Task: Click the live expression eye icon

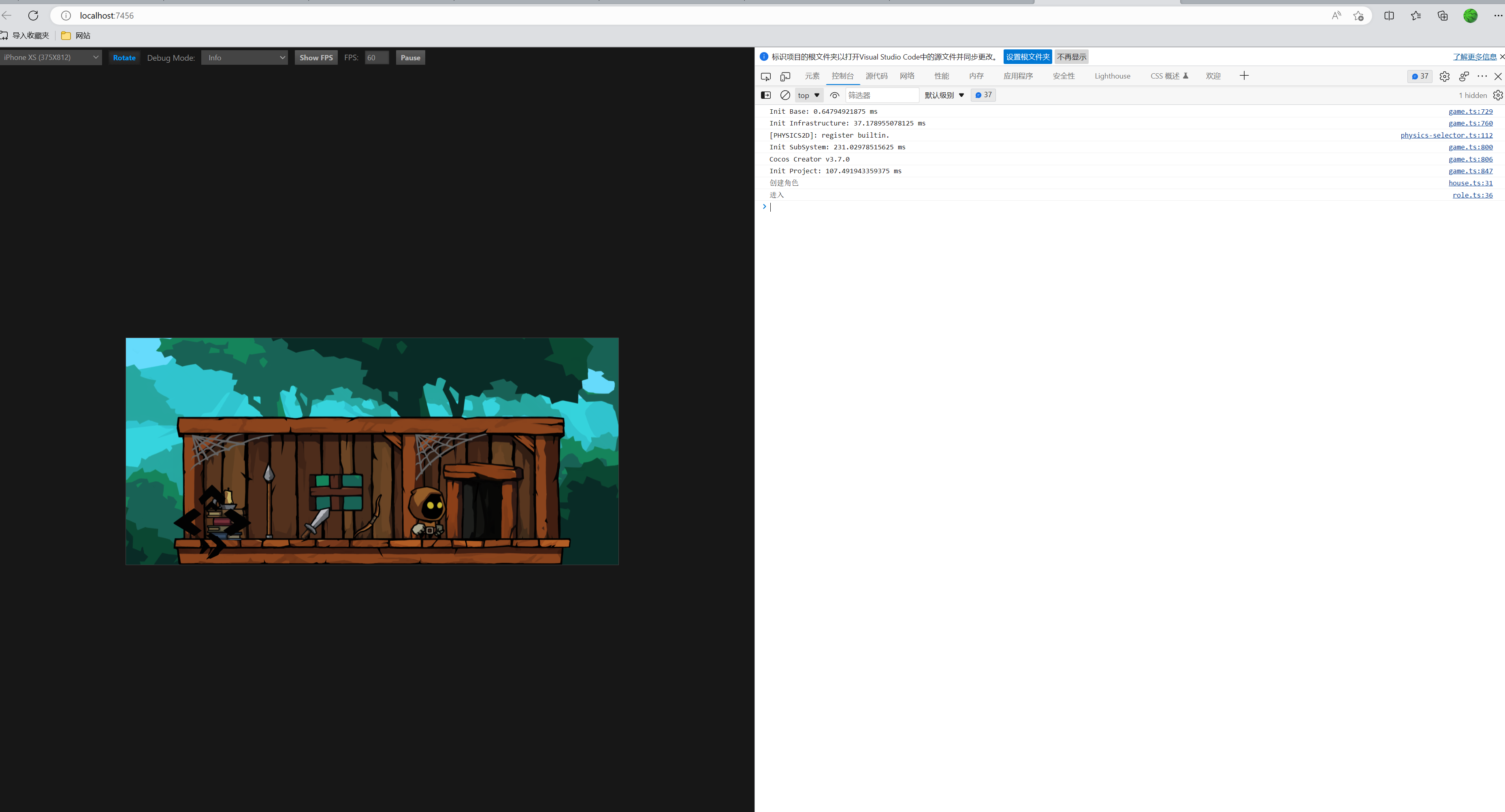Action: [x=834, y=95]
